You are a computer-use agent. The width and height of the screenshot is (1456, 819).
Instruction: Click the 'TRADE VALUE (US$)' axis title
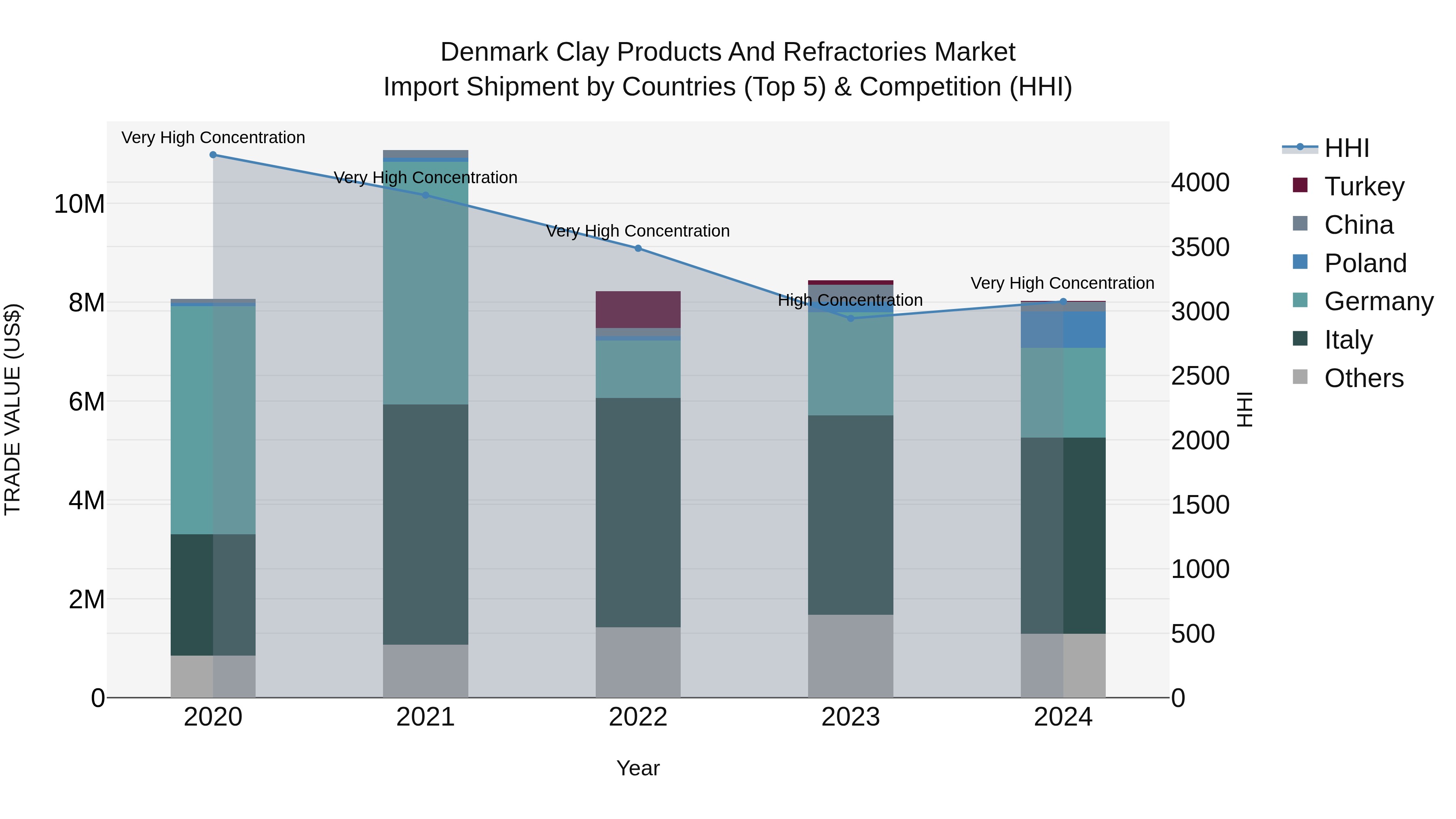pos(13,409)
